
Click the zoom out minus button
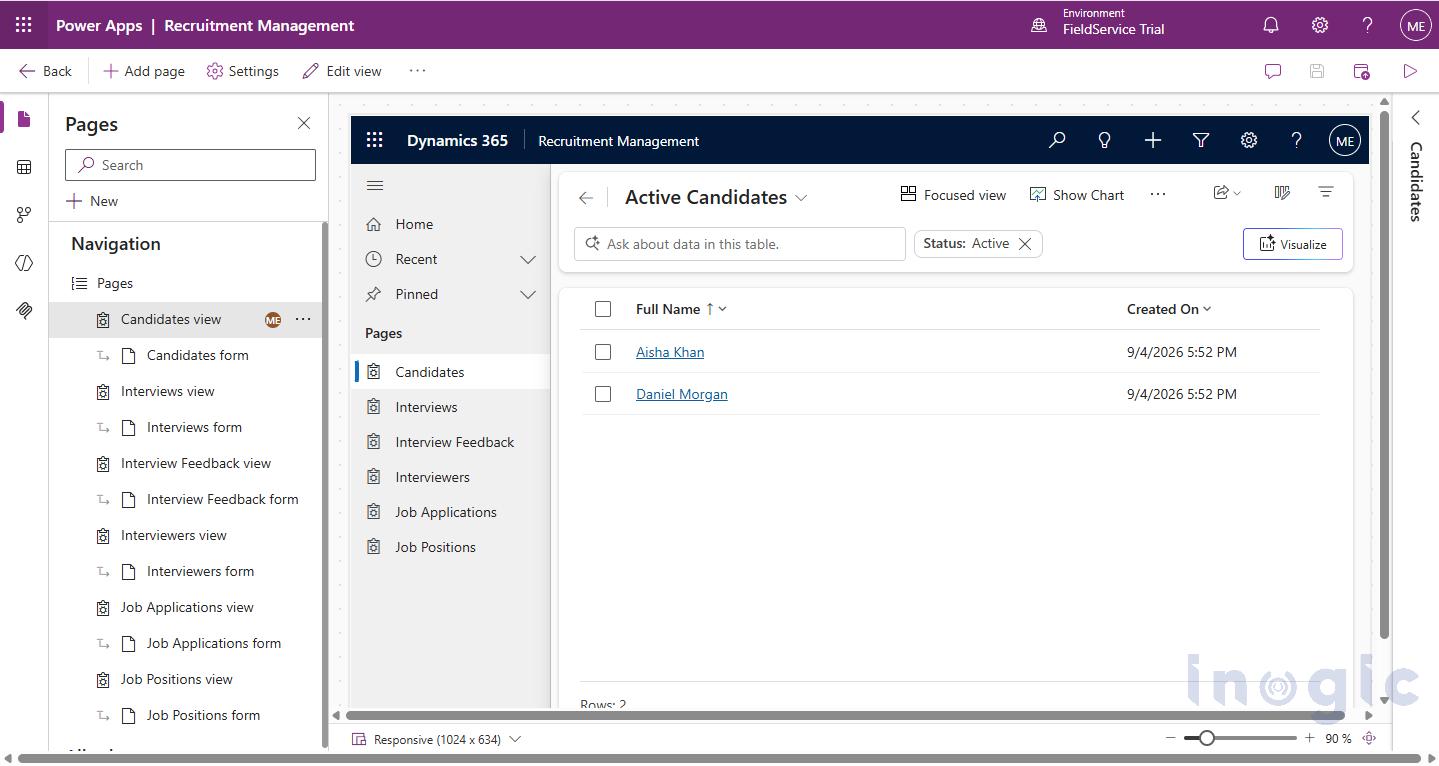click(x=1171, y=738)
